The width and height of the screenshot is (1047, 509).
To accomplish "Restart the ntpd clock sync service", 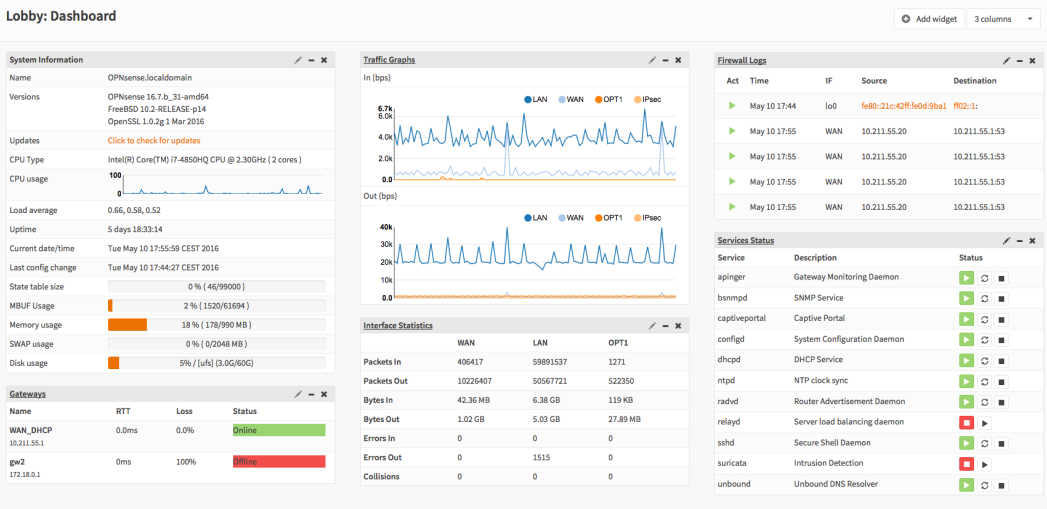I will pyautogui.click(x=984, y=381).
